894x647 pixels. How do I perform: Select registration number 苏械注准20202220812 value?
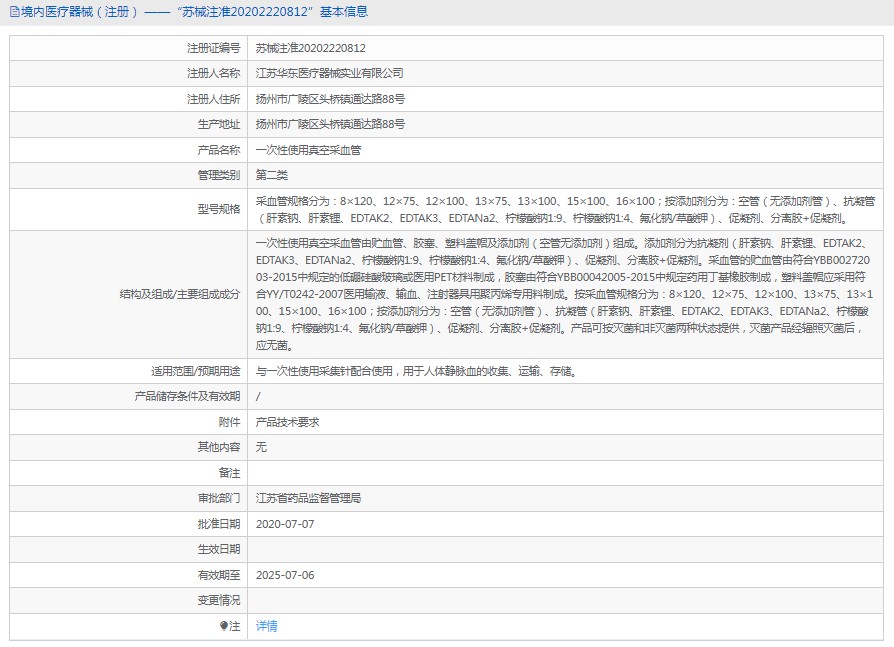tap(311, 48)
